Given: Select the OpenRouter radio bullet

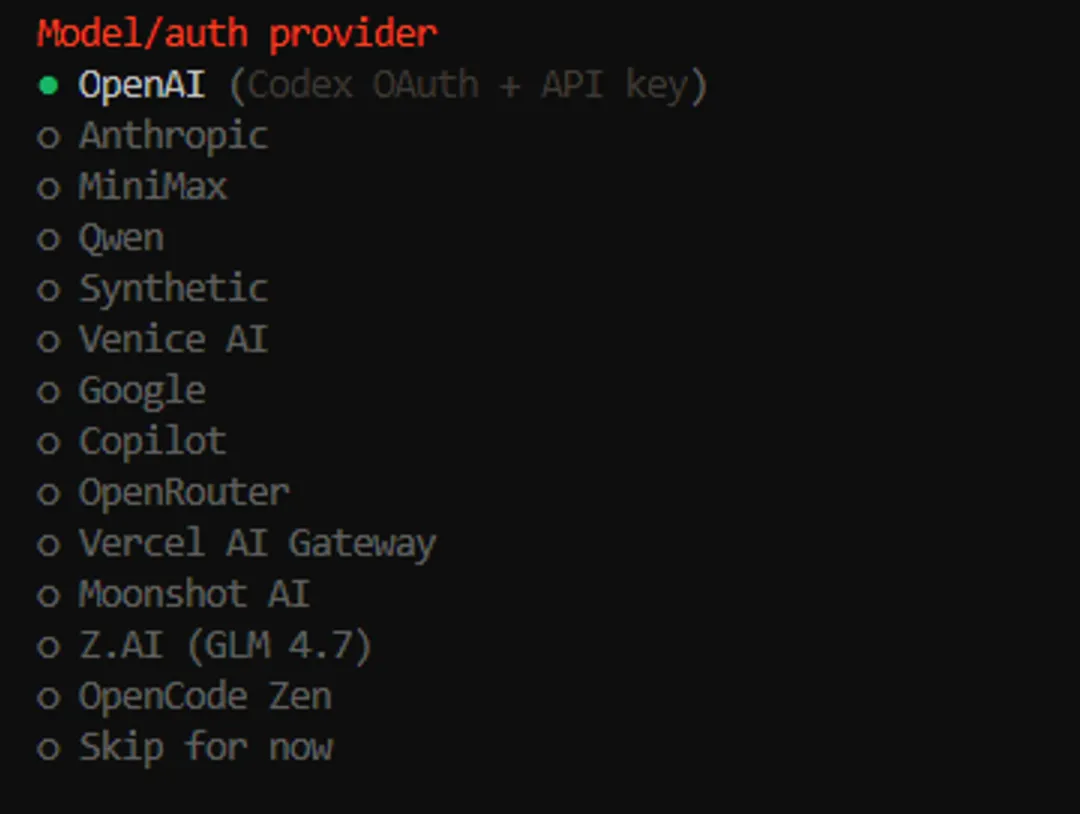Looking at the screenshot, I should point(48,493).
